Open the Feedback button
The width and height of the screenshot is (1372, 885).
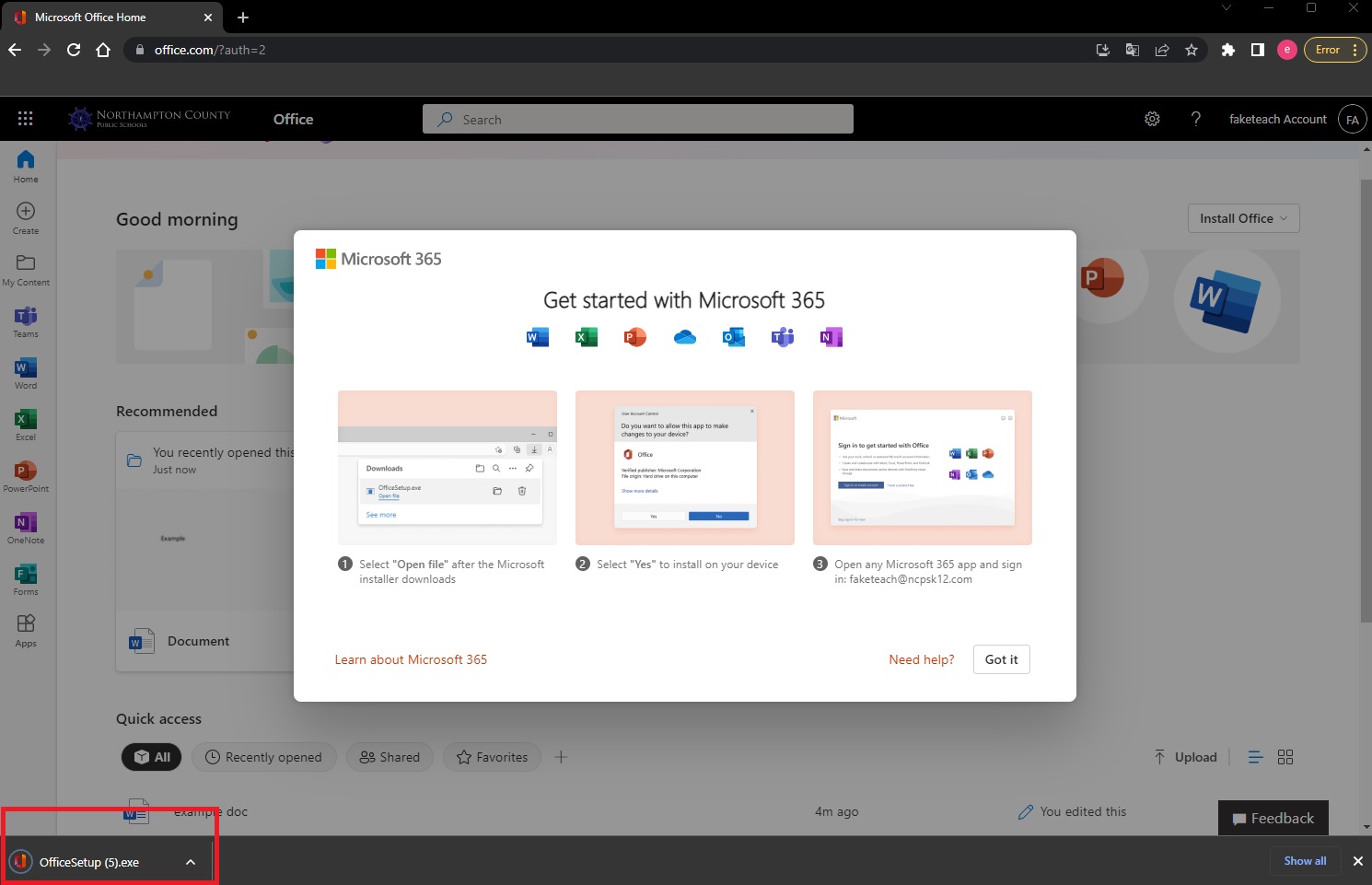point(1273,818)
